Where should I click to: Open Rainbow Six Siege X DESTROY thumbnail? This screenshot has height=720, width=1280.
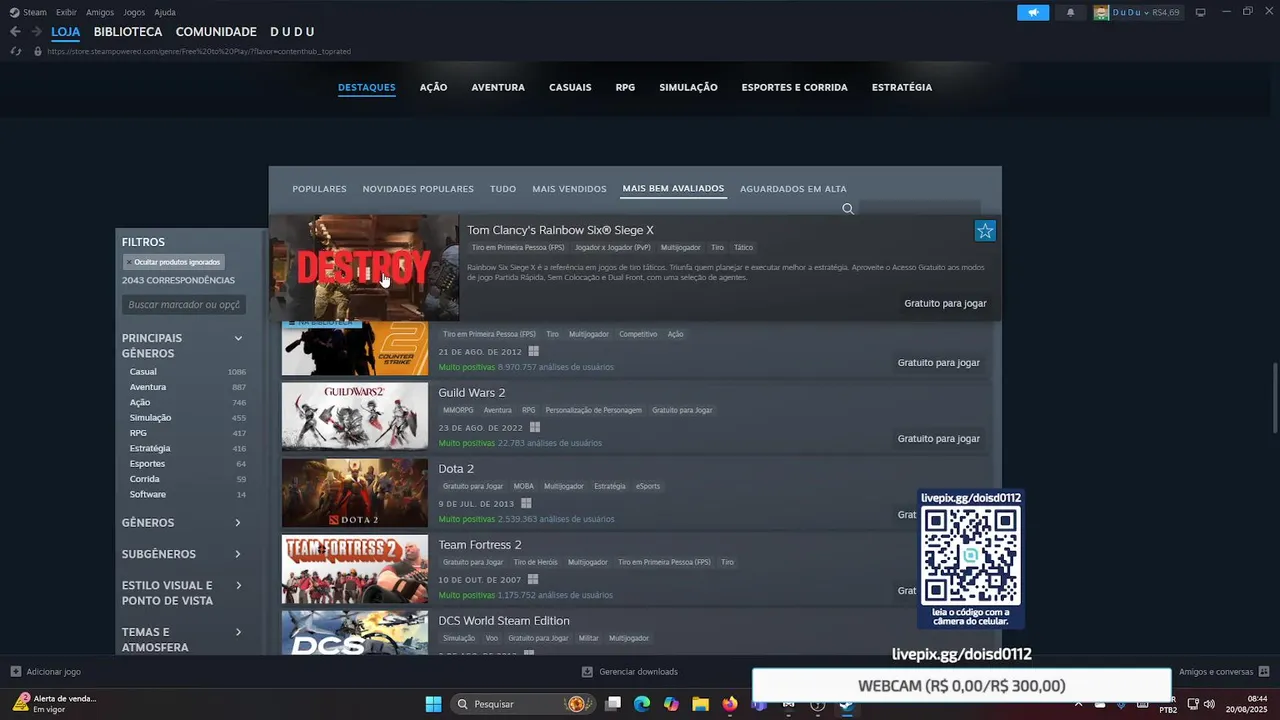coord(364,267)
